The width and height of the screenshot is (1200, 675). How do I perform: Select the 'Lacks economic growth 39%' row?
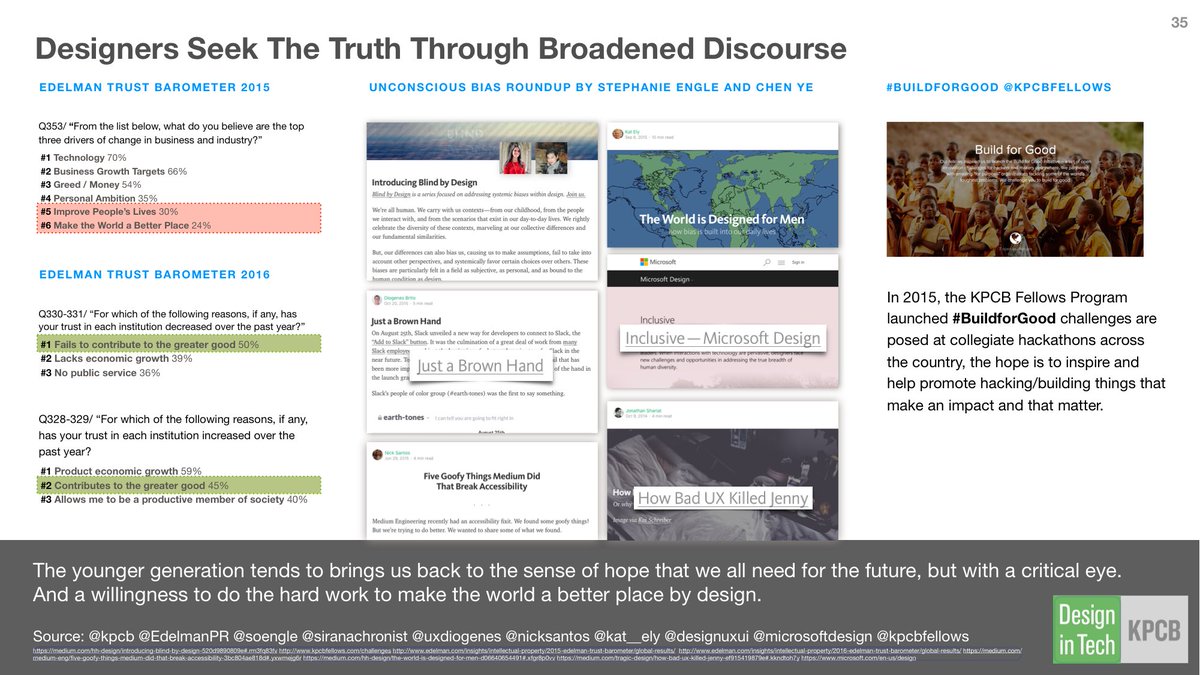[116, 358]
